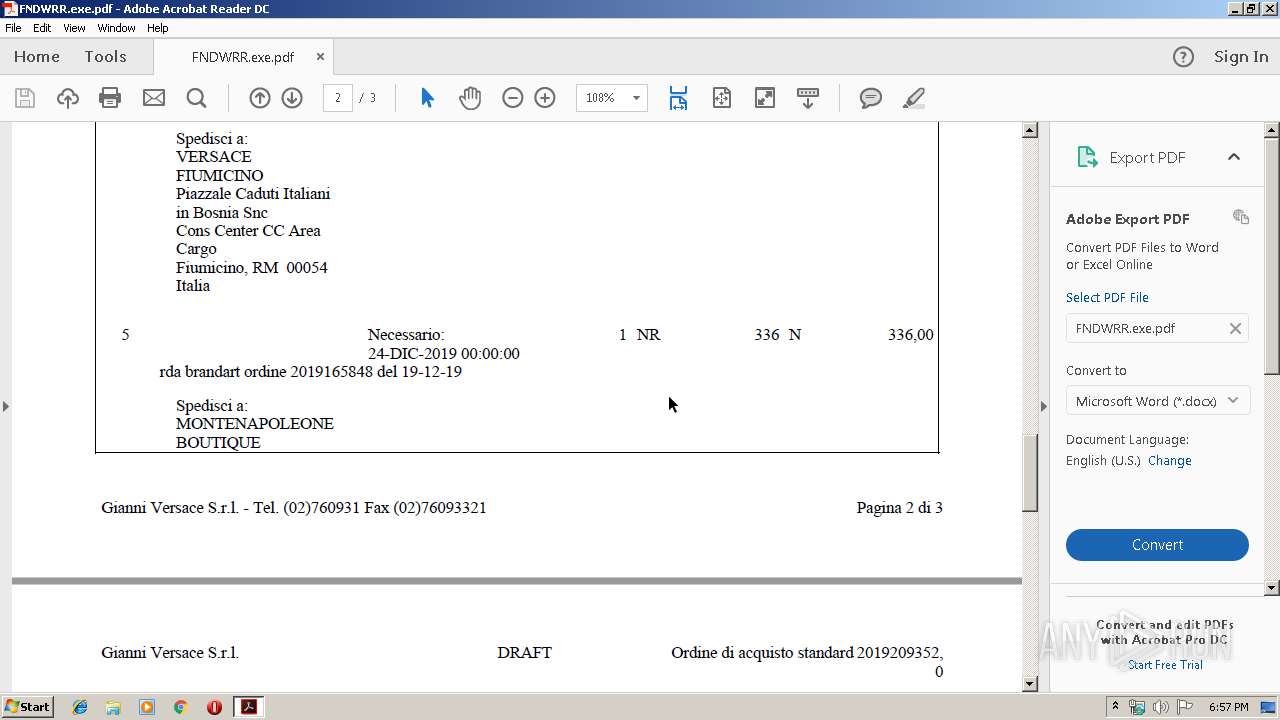1280x720 pixels.
Task: Click the copy icon beside Adobe Export PDF
Action: click(1241, 217)
